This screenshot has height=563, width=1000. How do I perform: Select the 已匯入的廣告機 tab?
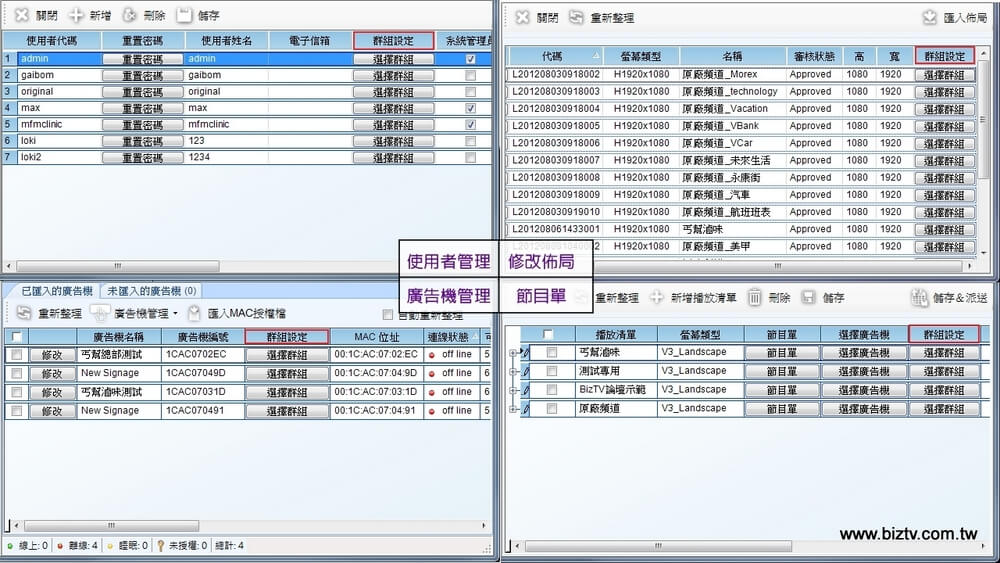pyautogui.click(x=53, y=290)
